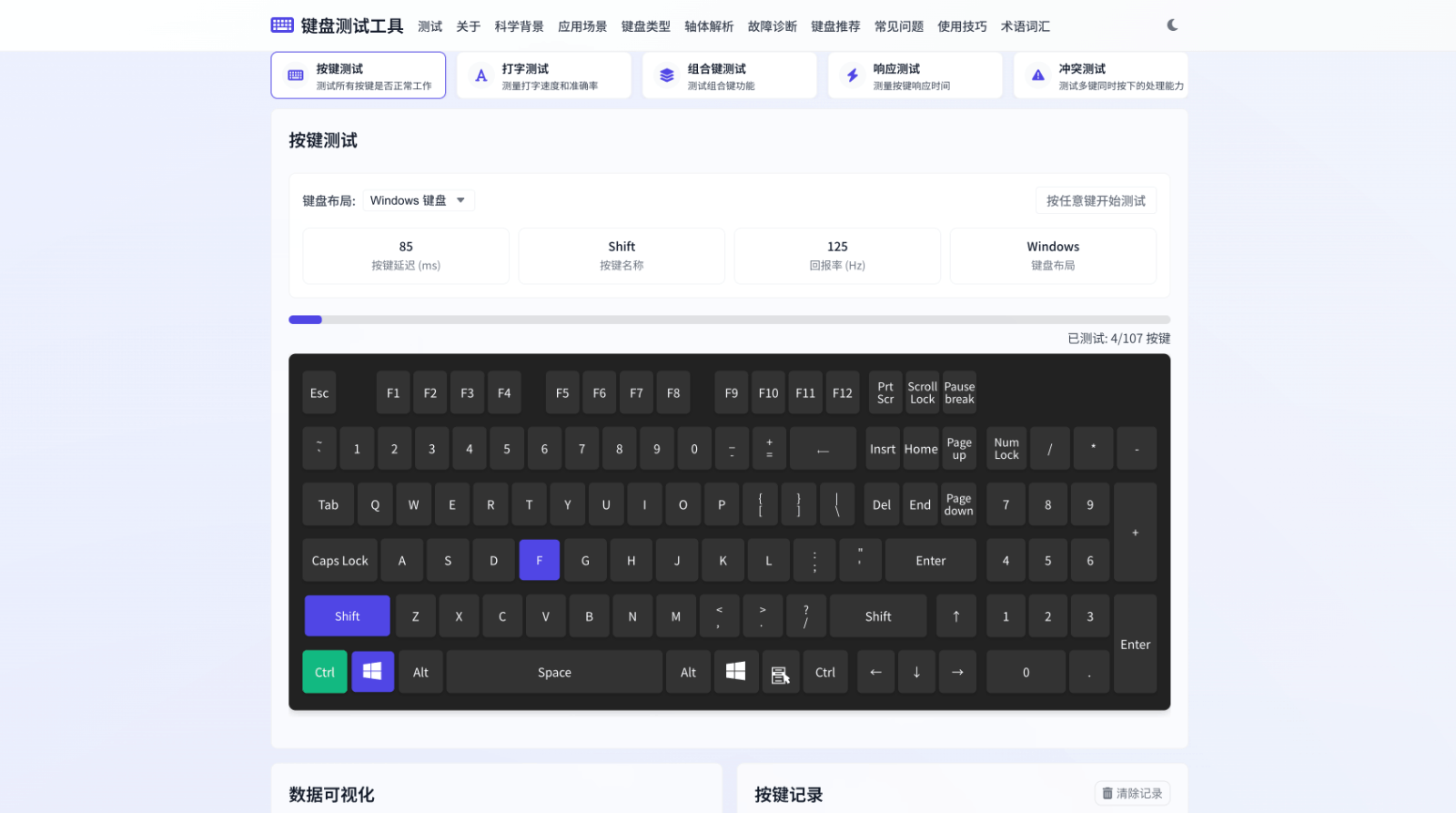Click the left arrow key

875,672
